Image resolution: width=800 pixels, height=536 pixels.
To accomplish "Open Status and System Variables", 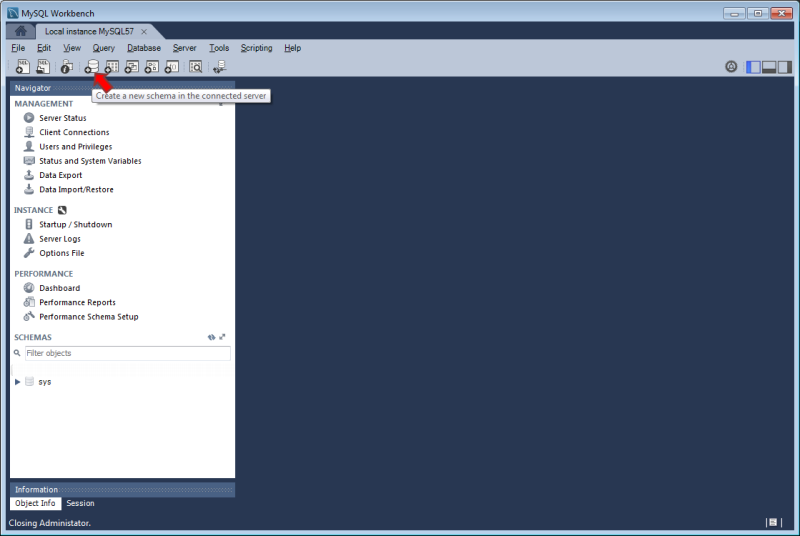I will [x=90, y=161].
